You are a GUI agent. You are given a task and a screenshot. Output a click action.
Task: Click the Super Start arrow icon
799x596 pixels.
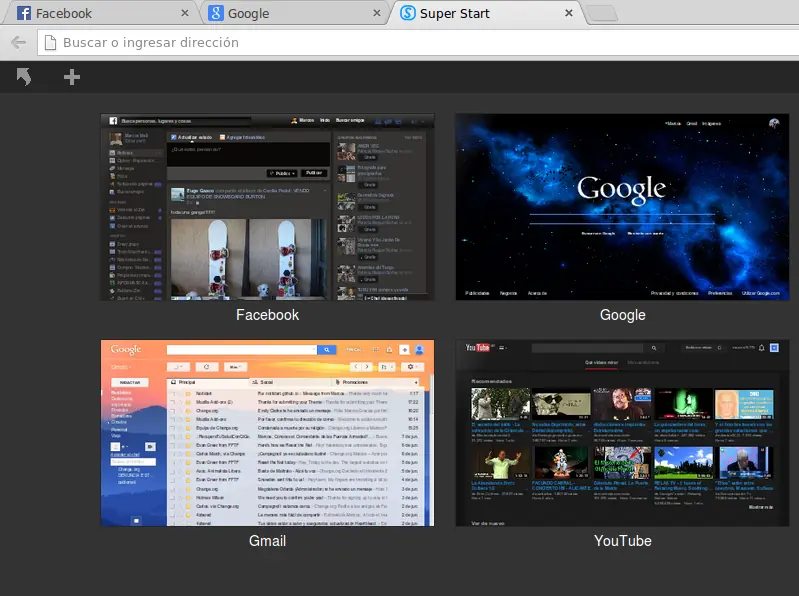click(x=24, y=77)
